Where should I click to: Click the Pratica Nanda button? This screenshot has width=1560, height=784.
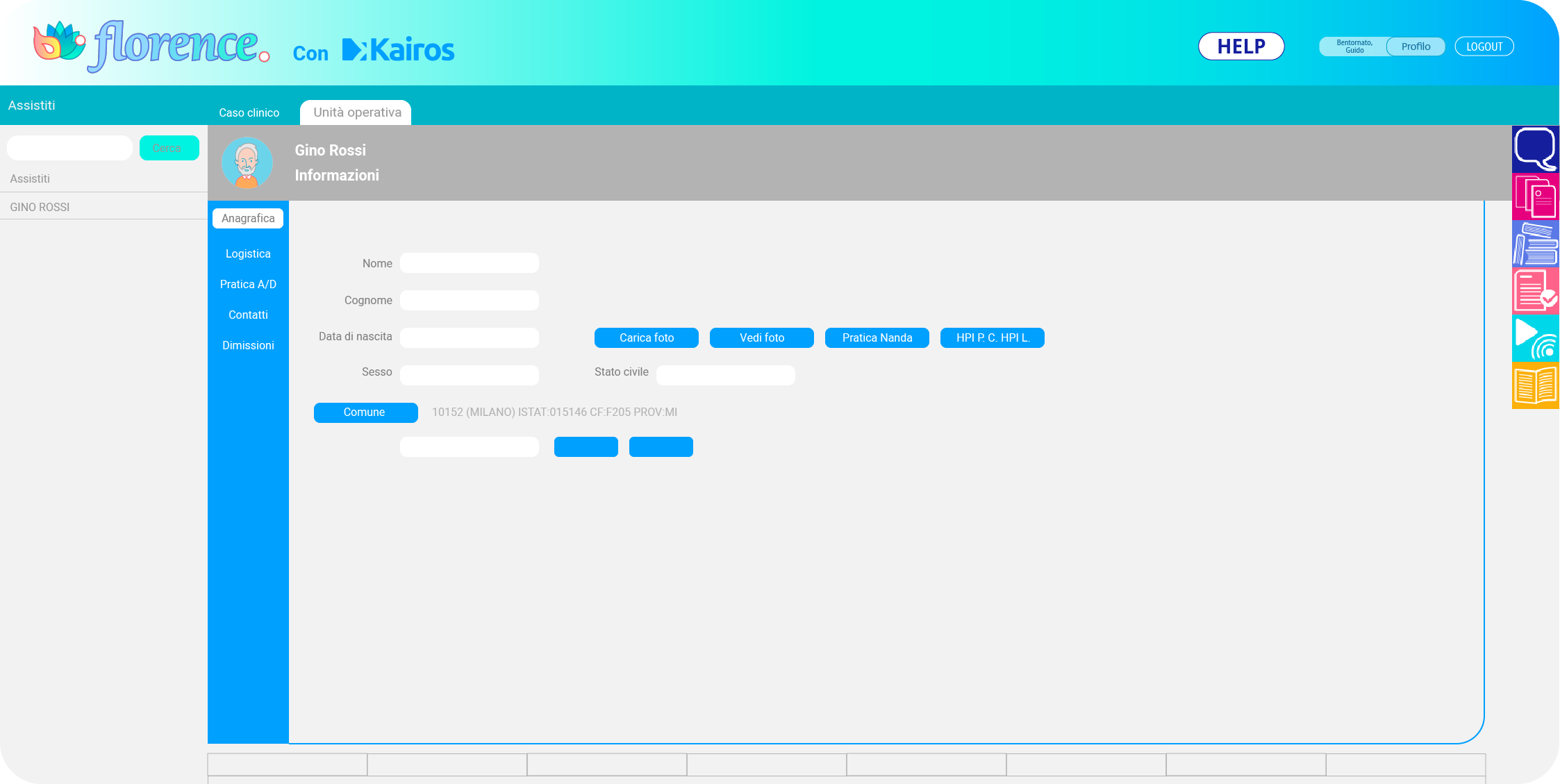pos(877,338)
